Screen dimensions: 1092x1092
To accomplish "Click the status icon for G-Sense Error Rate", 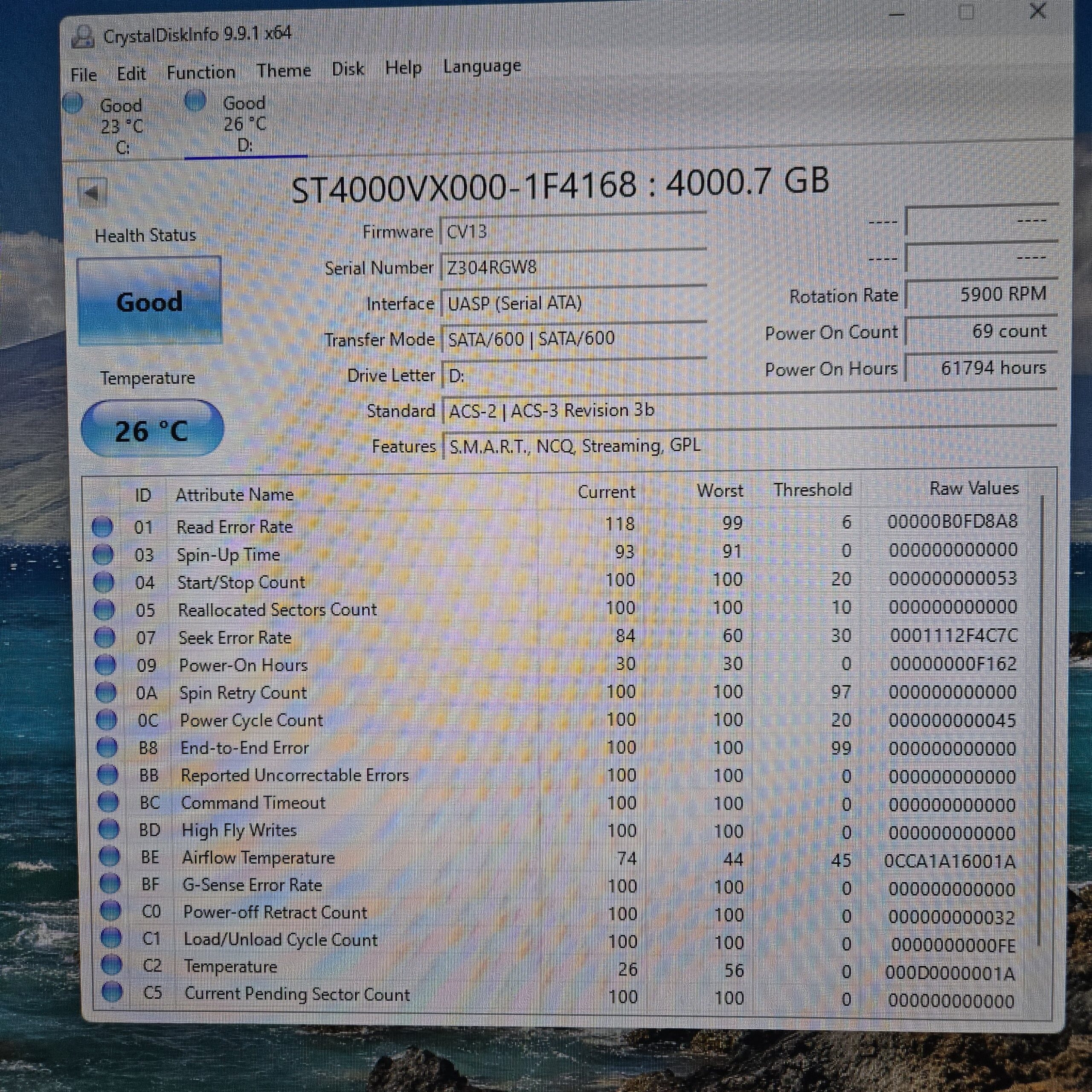I will (110, 884).
